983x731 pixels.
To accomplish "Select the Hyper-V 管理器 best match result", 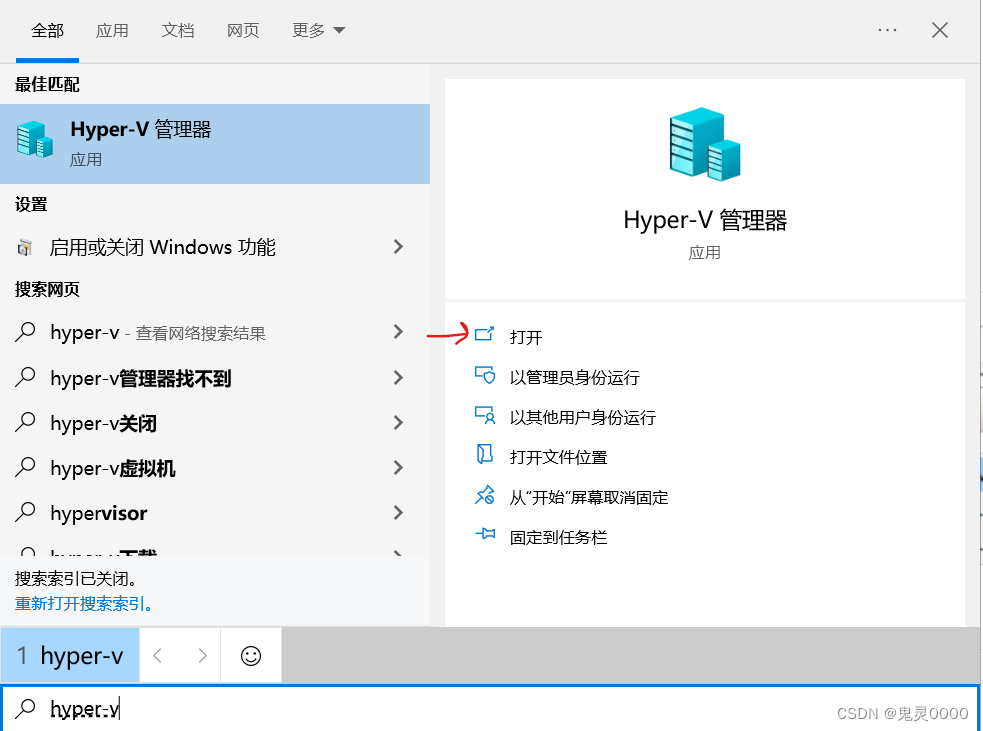I will [215, 144].
